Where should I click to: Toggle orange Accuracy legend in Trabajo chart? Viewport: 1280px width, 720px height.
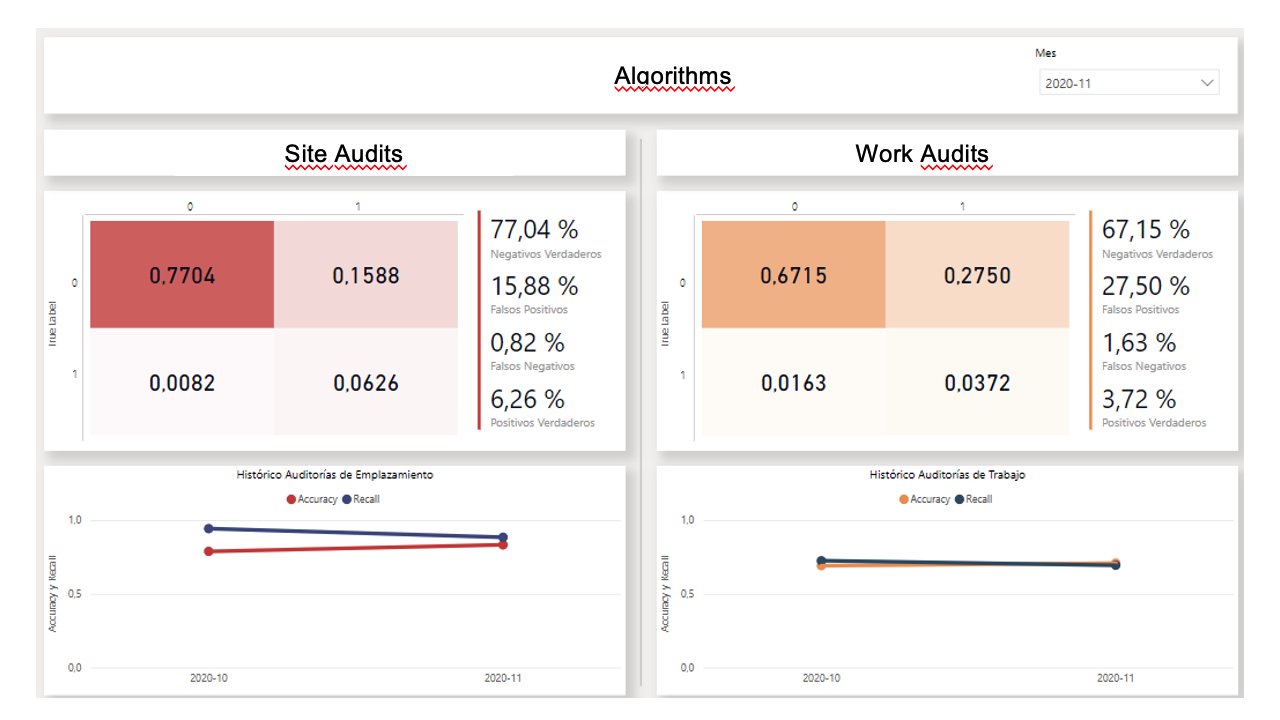click(x=924, y=499)
